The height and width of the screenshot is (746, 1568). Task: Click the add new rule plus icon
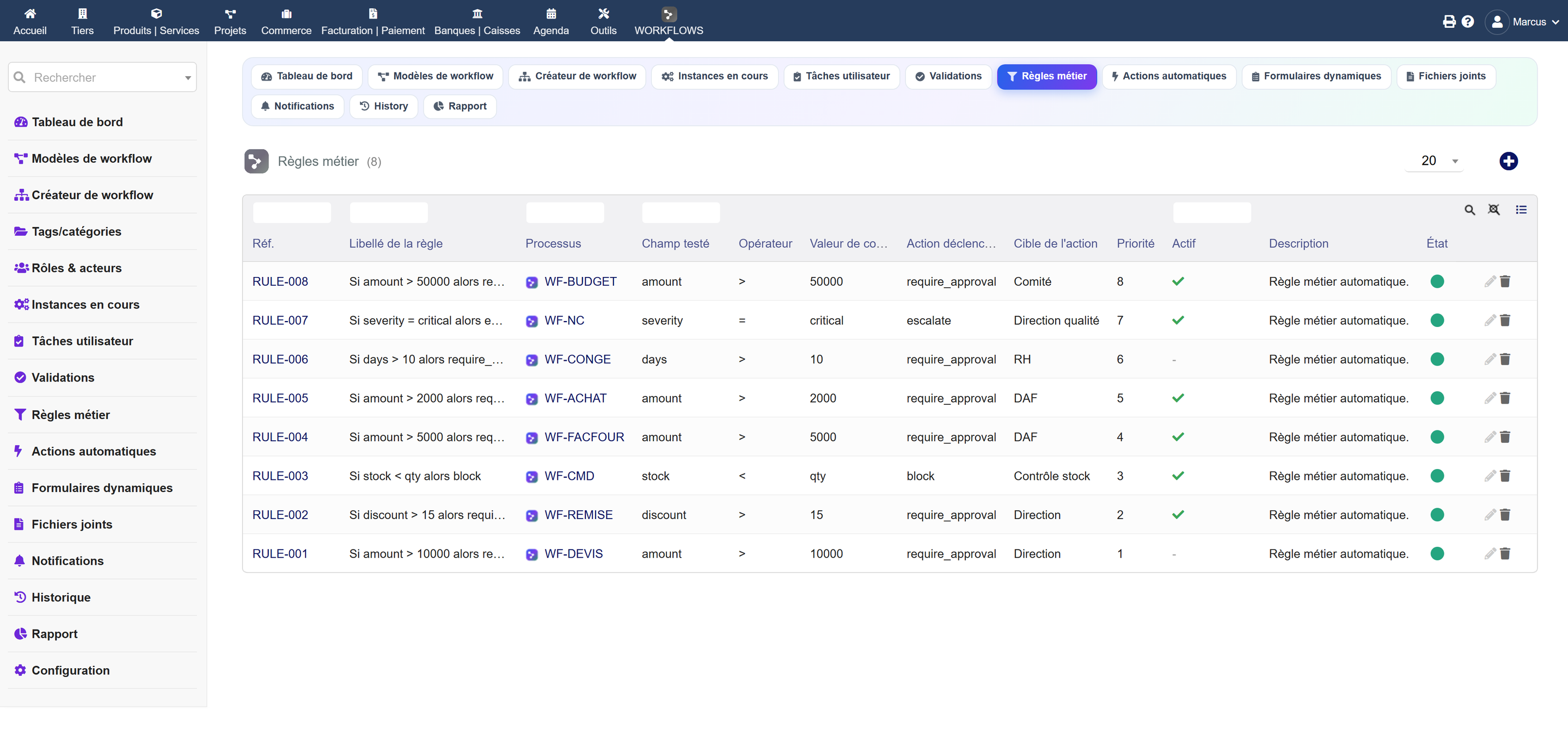tap(1508, 161)
